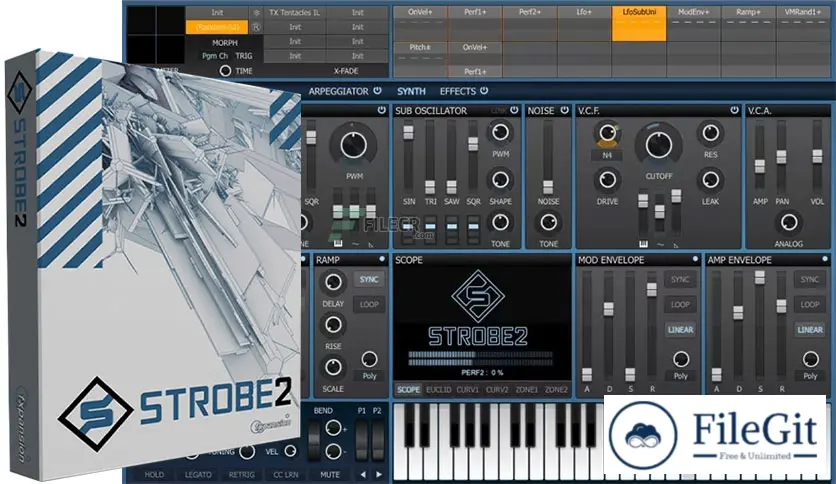Click the V.C.F. DRIVE knob
Viewport: 836px width, 484px height.
click(x=607, y=180)
